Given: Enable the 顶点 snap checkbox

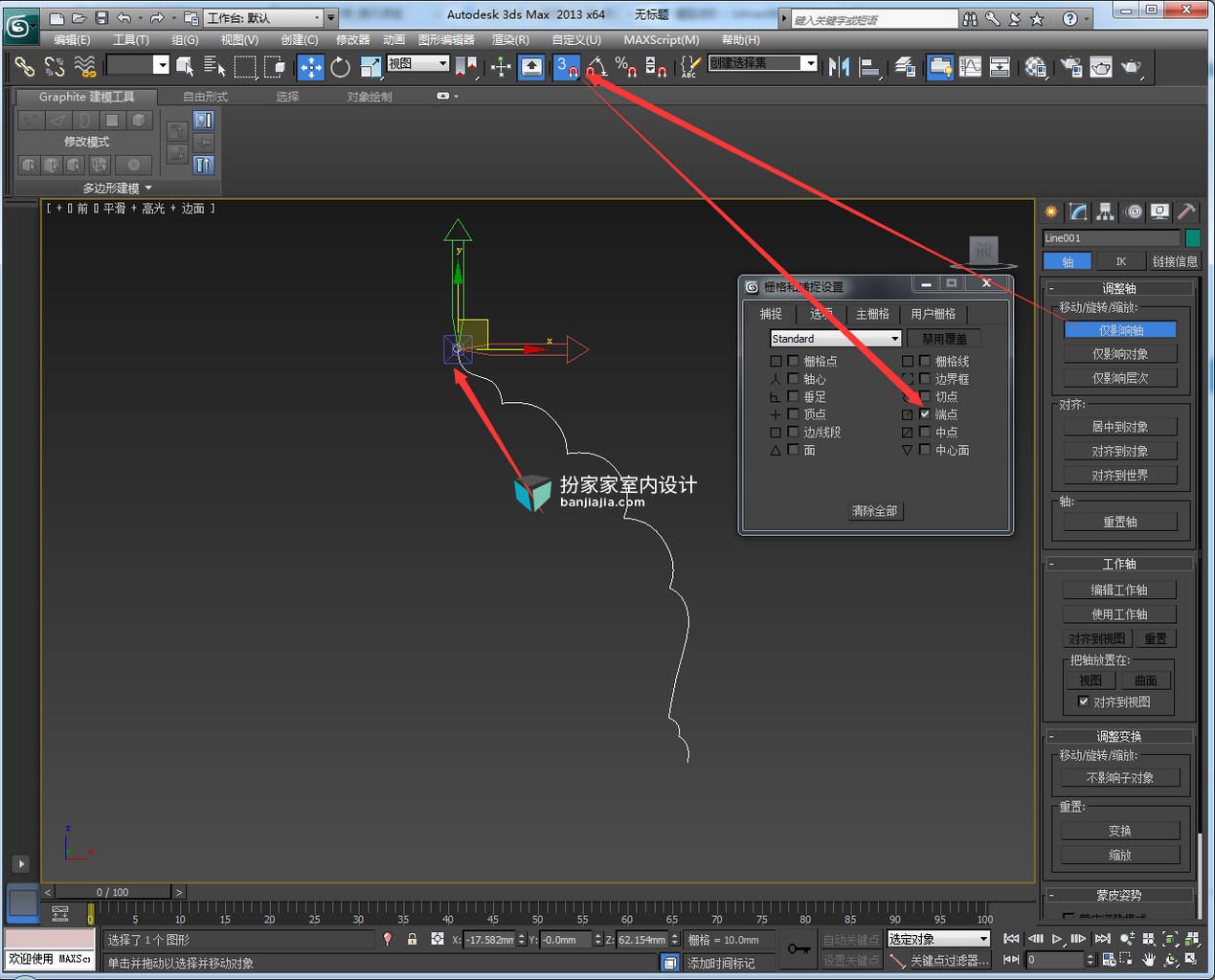Looking at the screenshot, I should pyautogui.click(x=793, y=414).
